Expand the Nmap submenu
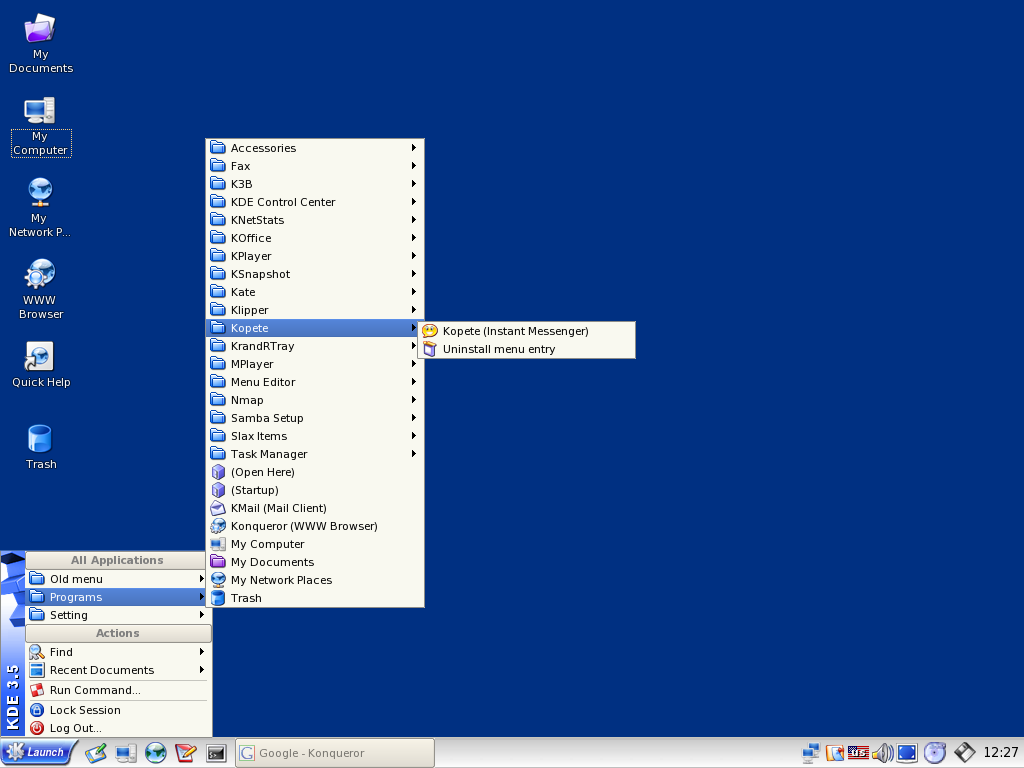 pyautogui.click(x=315, y=400)
